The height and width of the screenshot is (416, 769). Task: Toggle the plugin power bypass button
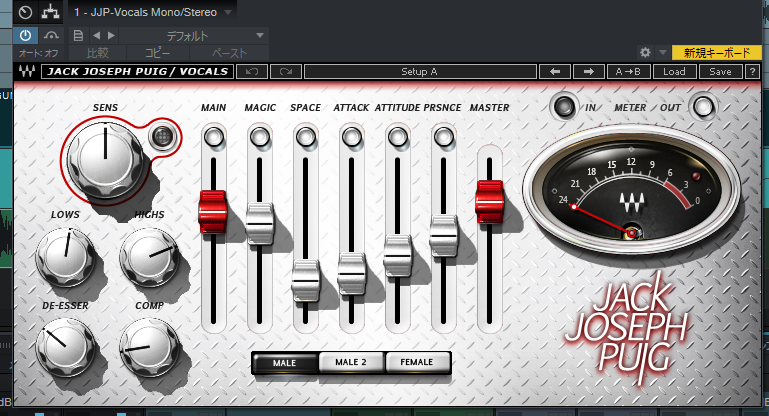(x=25, y=36)
